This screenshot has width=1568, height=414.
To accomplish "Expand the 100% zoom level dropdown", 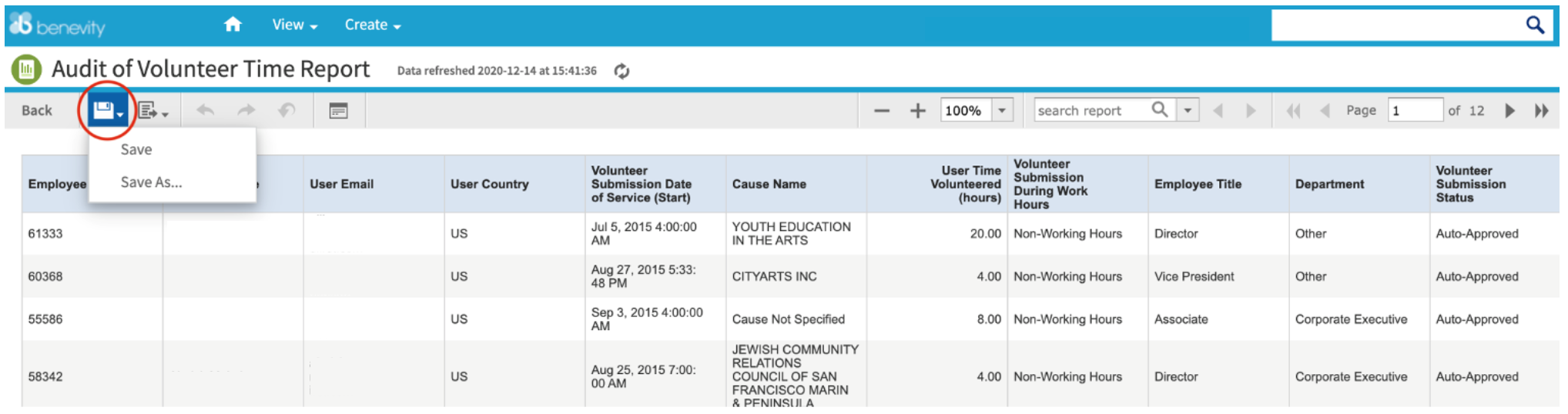I will pyautogui.click(x=1002, y=111).
